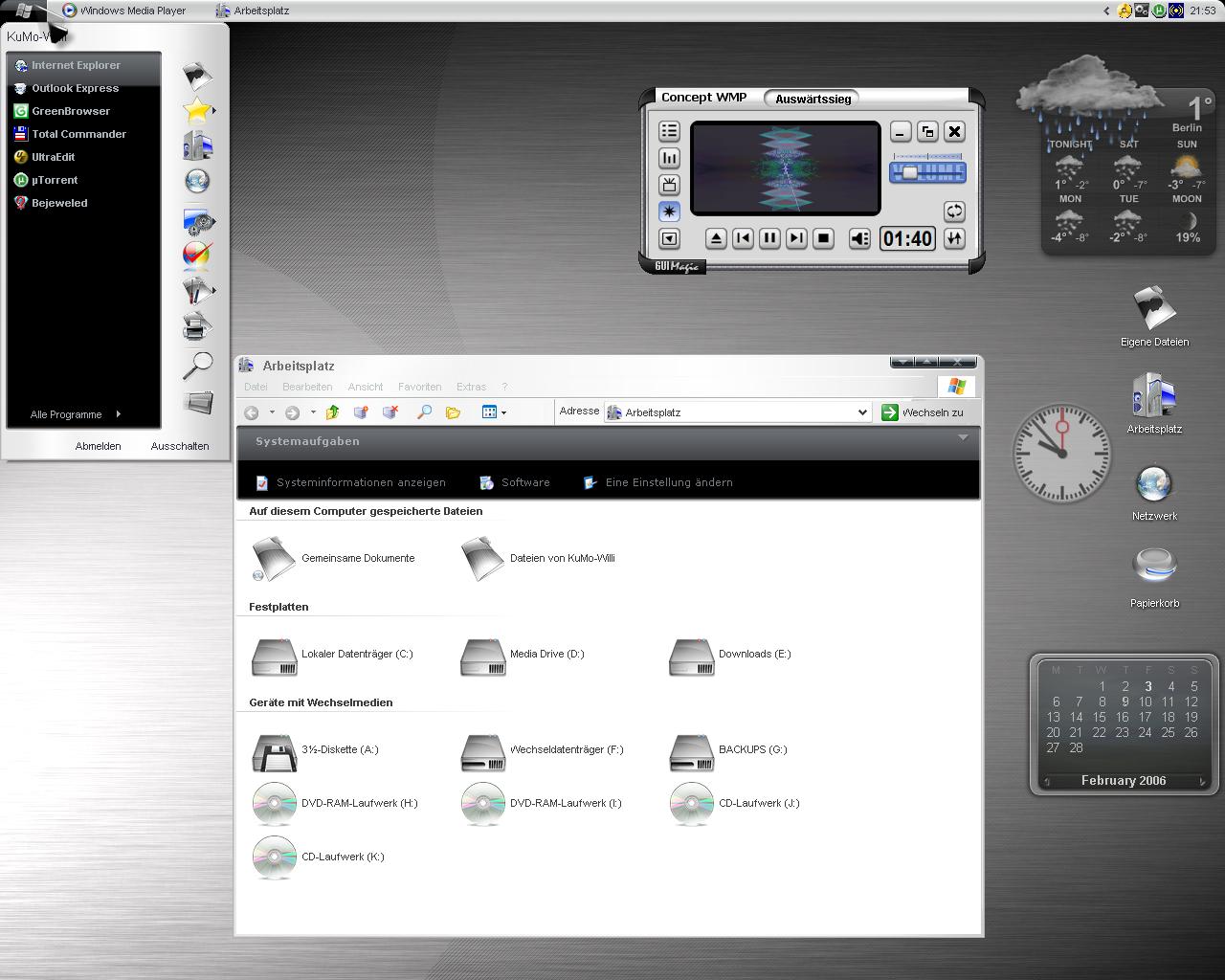The image size is (1225, 980).
Task: Expand Alle Programme in the start menu
Action: point(76,414)
